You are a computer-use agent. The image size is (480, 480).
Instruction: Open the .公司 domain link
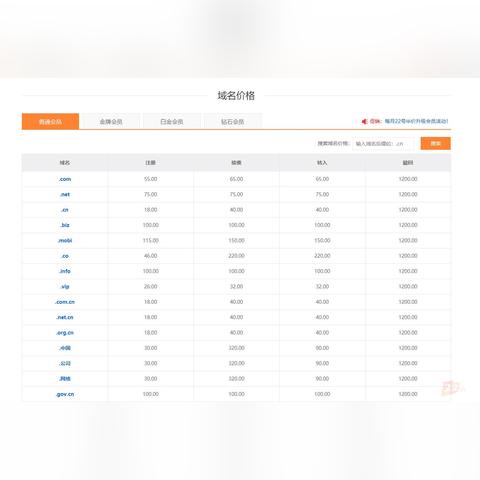click(x=65, y=363)
